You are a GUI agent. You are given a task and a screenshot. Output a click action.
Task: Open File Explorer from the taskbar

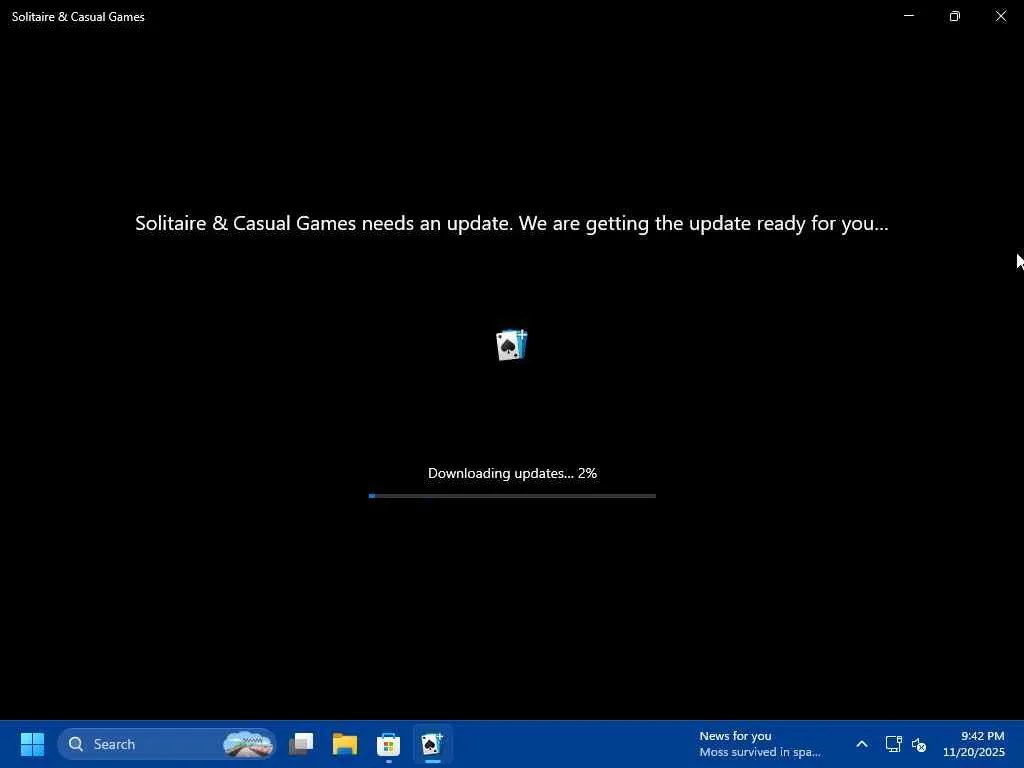click(x=345, y=744)
